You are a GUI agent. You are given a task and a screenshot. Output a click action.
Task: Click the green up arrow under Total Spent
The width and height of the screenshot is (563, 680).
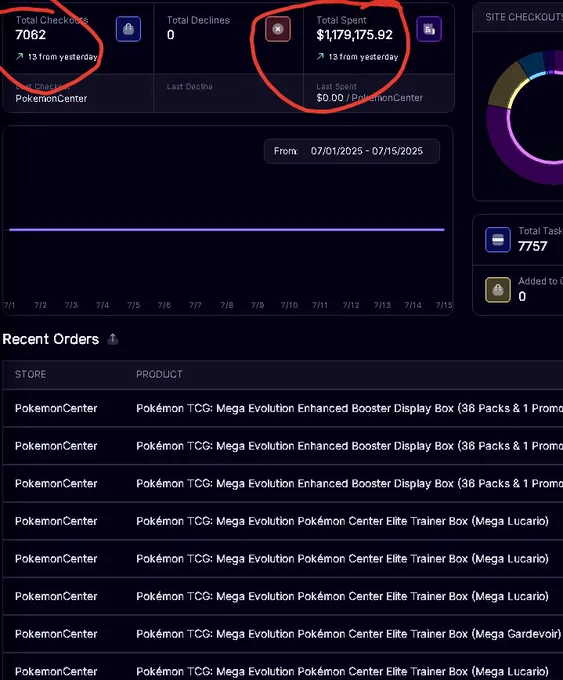(x=320, y=56)
